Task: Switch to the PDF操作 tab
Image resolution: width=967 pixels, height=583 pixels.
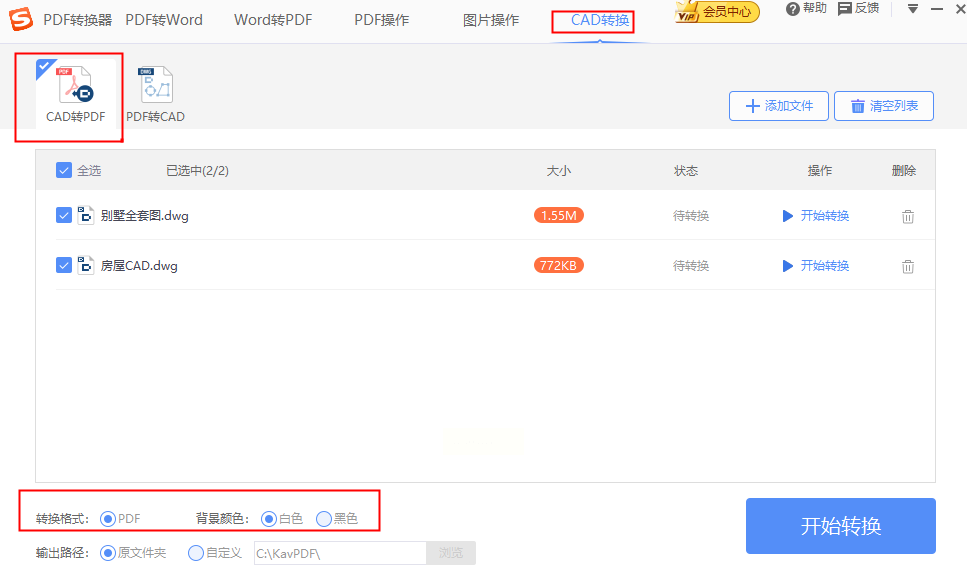Action: (382, 20)
